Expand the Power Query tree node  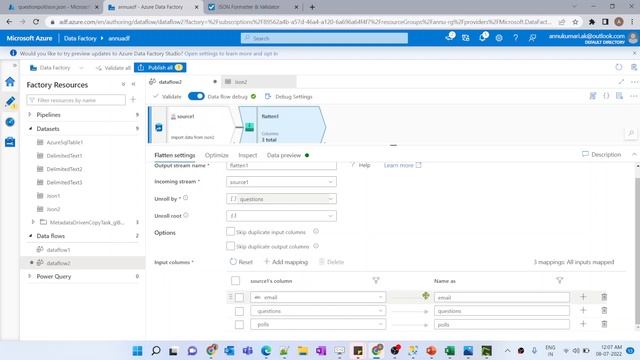click(30, 276)
